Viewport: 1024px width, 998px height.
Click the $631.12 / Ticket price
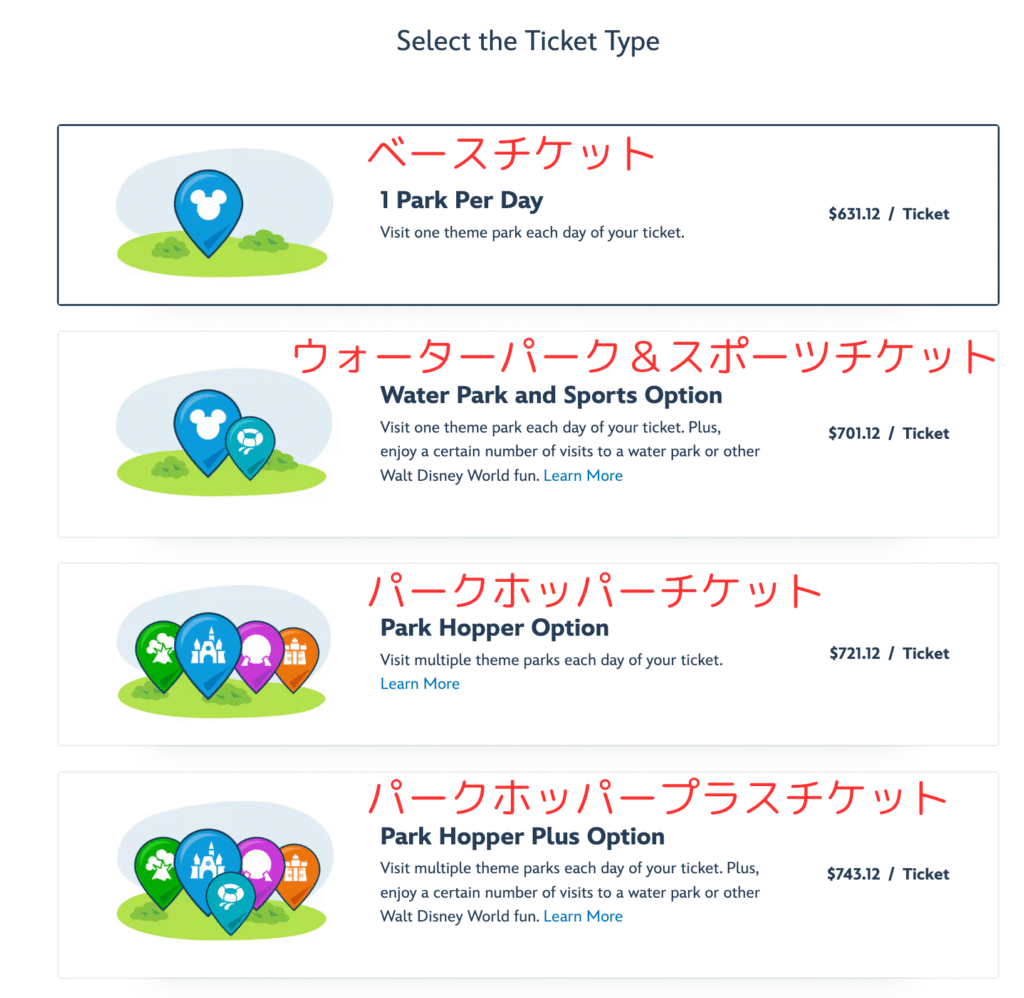click(888, 214)
